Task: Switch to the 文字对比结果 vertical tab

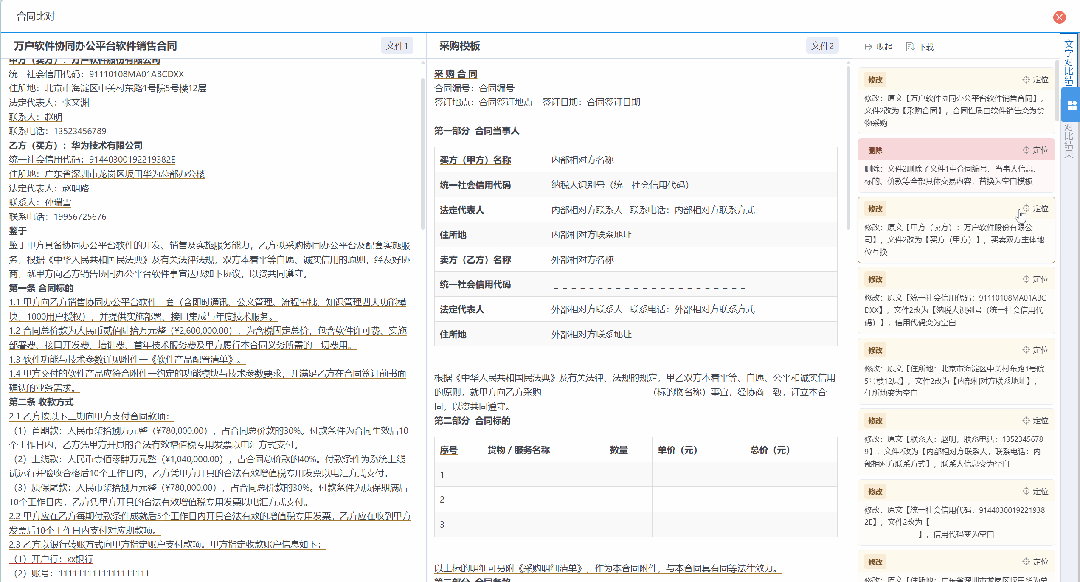Action: coord(1068,63)
